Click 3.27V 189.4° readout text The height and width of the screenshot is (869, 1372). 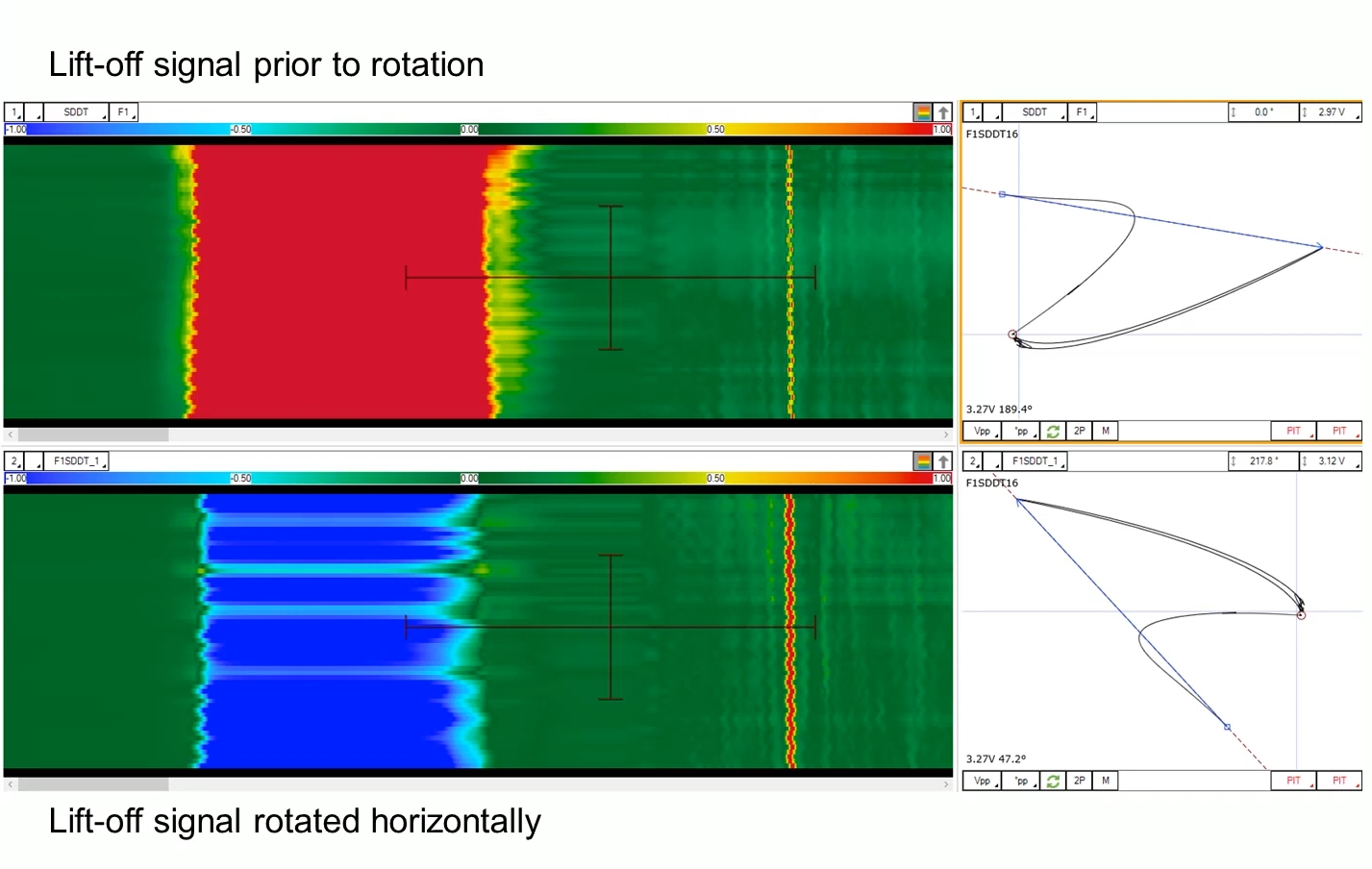[999, 410]
